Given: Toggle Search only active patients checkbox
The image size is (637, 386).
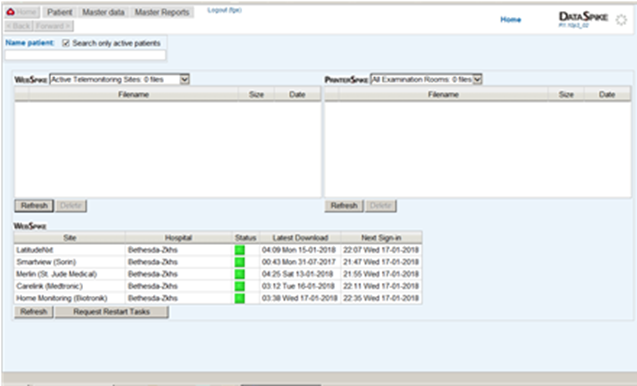Looking at the screenshot, I should click(x=66, y=43).
